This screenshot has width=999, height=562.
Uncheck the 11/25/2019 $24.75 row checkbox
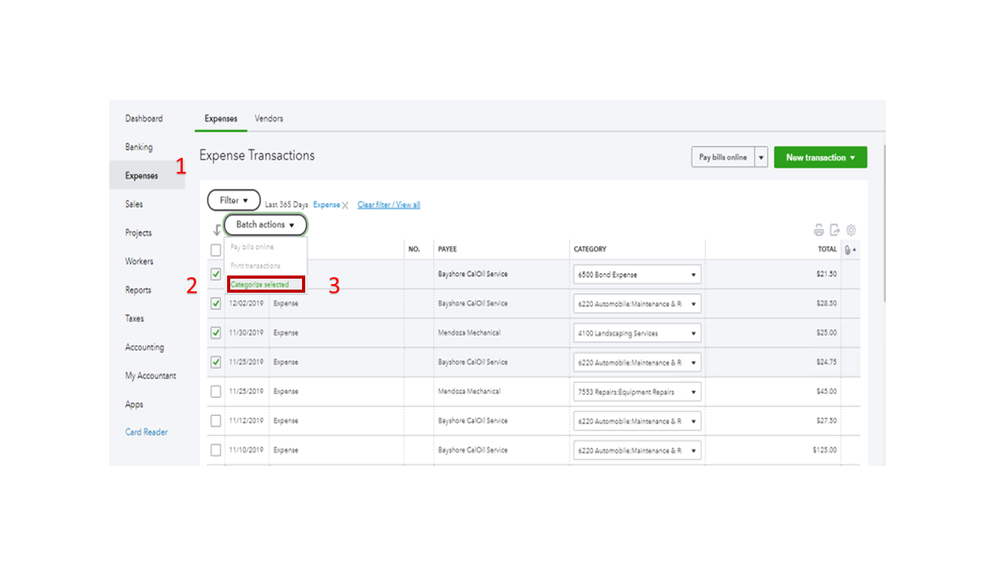click(216, 362)
